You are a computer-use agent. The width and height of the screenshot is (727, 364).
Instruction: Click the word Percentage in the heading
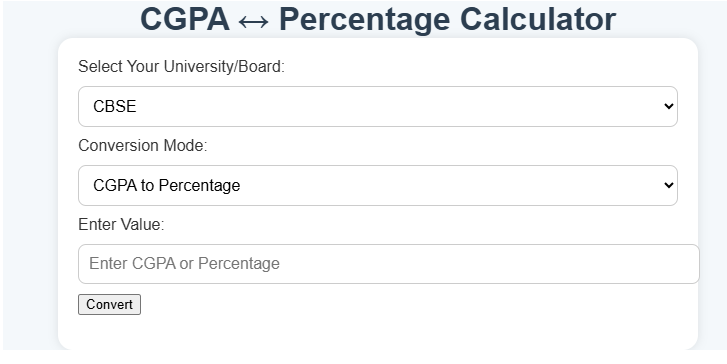364,20
